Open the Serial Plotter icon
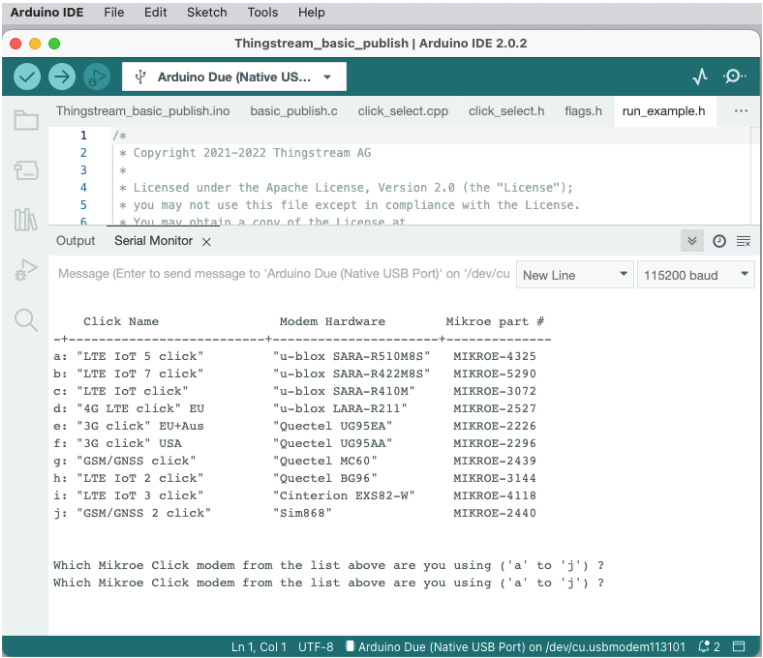The height and width of the screenshot is (658, 763). pyautogui.click(x=700, y=76)
